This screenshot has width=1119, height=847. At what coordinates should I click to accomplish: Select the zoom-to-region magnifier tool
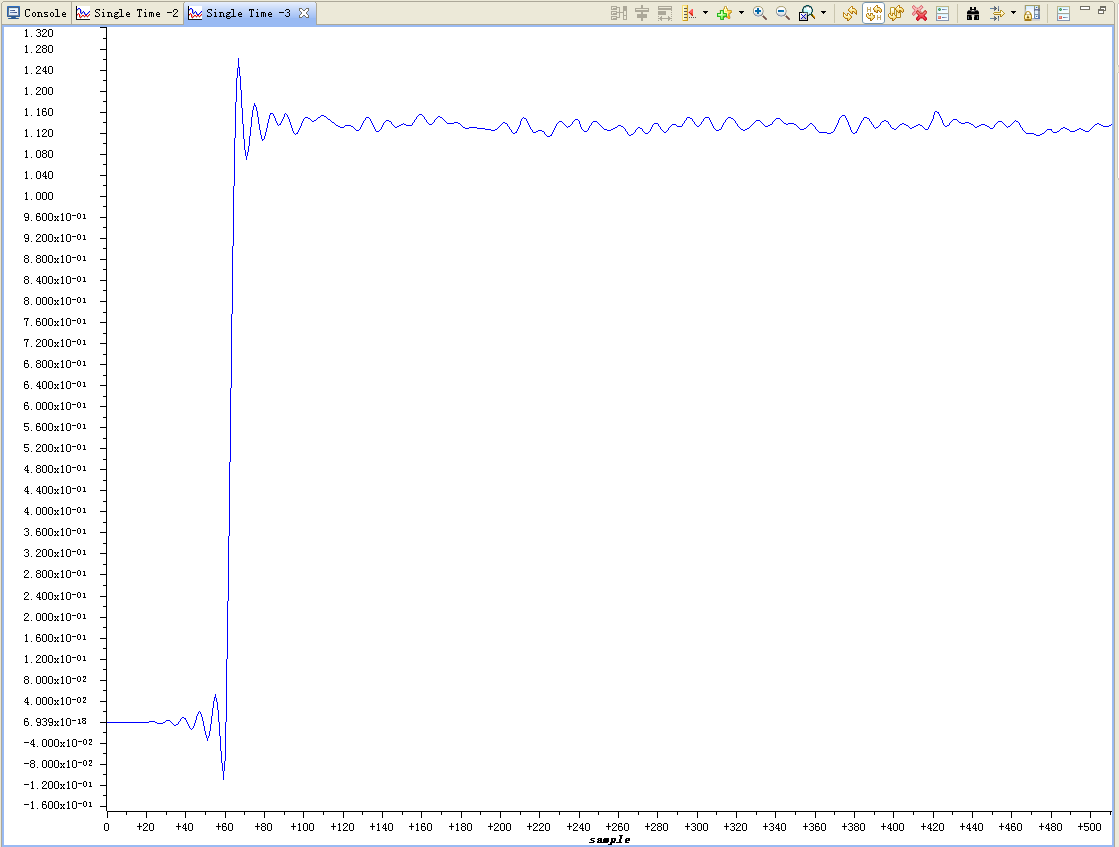point(806,13)
